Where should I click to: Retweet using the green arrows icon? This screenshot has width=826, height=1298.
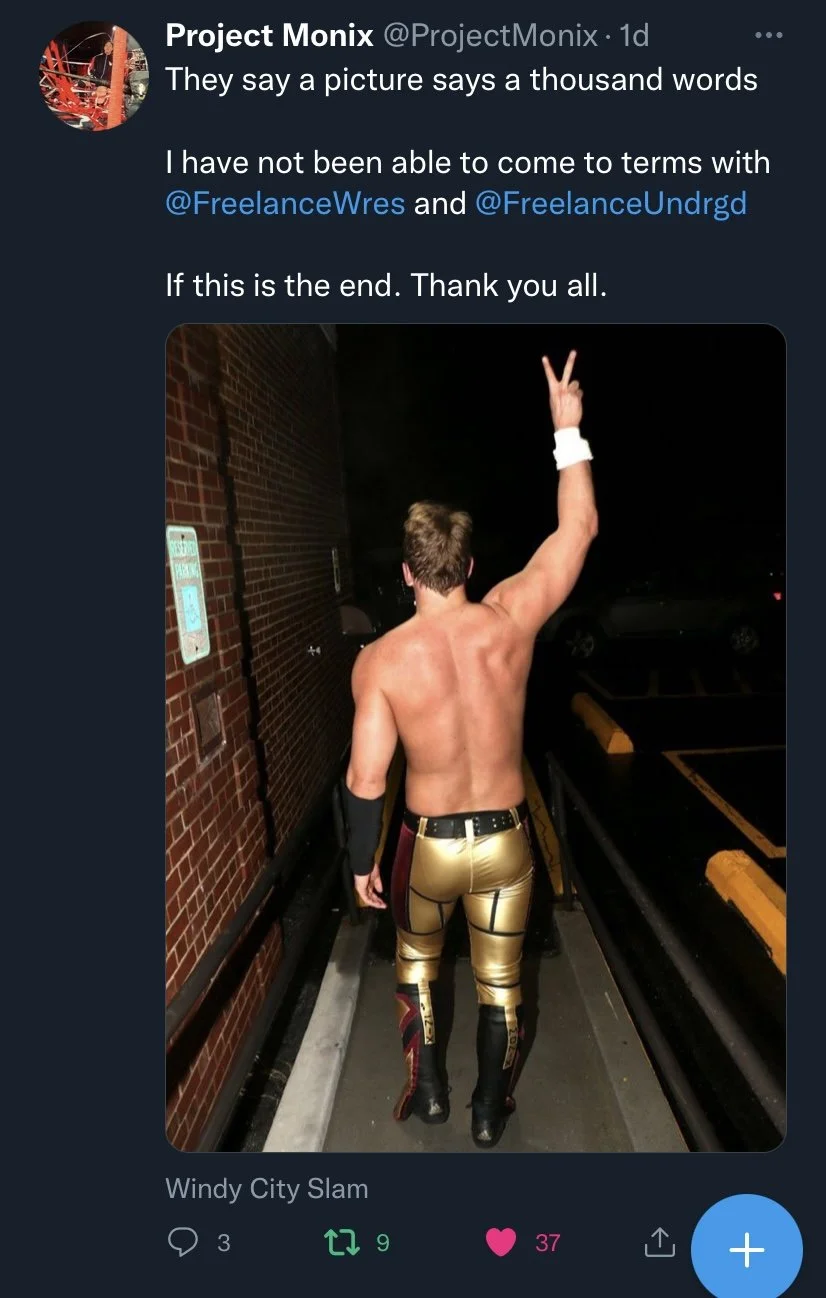click(341, 1242)
